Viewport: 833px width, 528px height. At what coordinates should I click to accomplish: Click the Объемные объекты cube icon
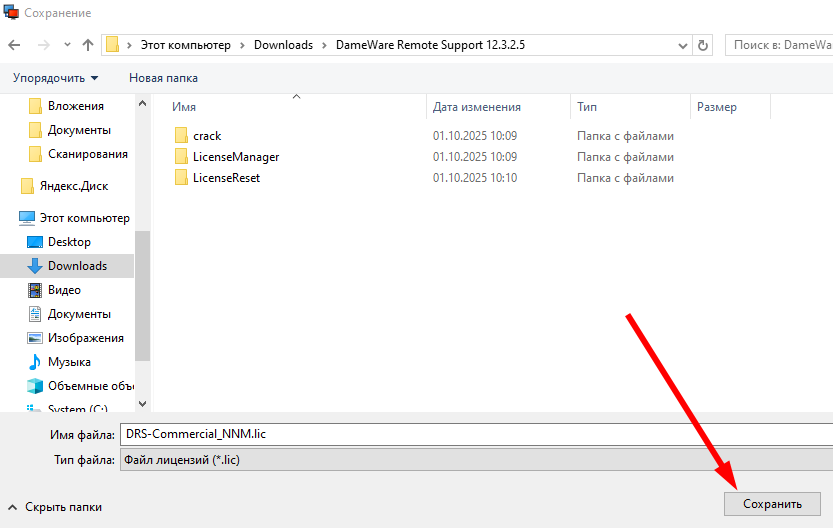pyautogui.click(x=35, y=386)
